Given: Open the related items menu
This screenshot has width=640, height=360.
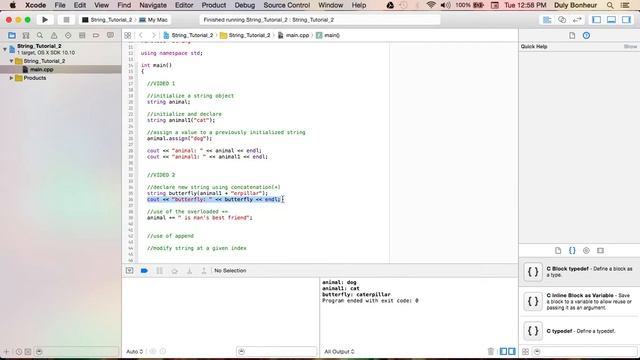Looking at the screenshot, I should [x=128, y=36].
